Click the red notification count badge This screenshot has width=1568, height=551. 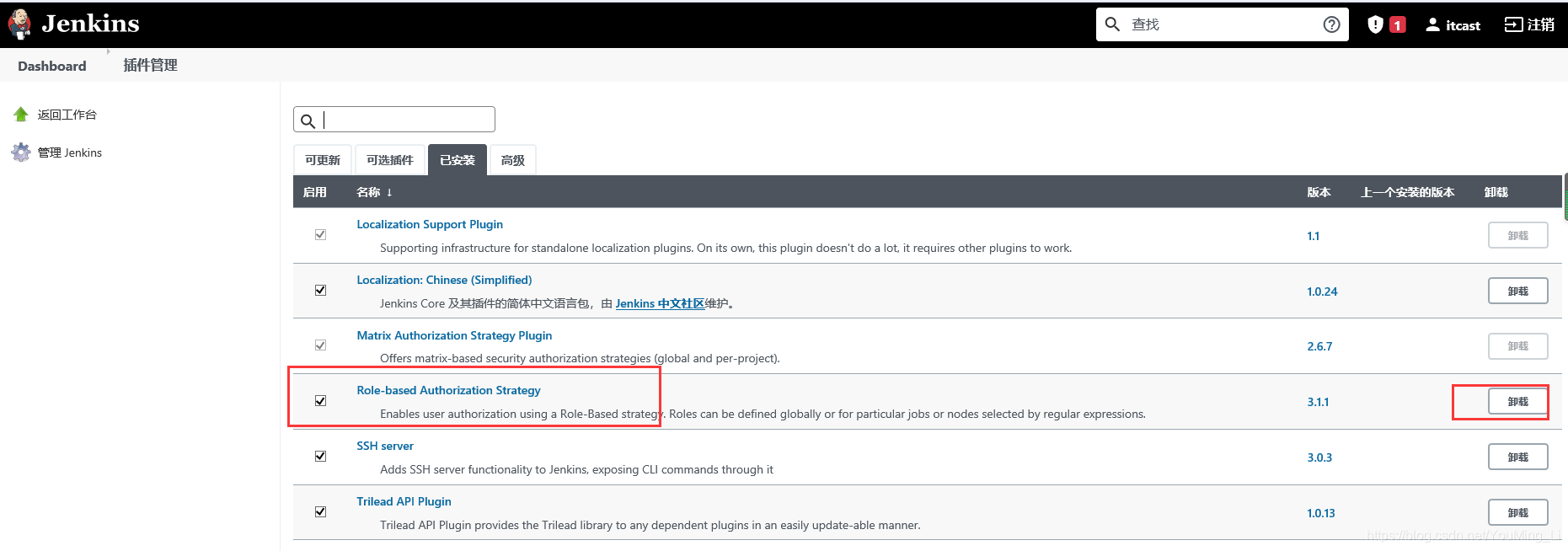1398,25
